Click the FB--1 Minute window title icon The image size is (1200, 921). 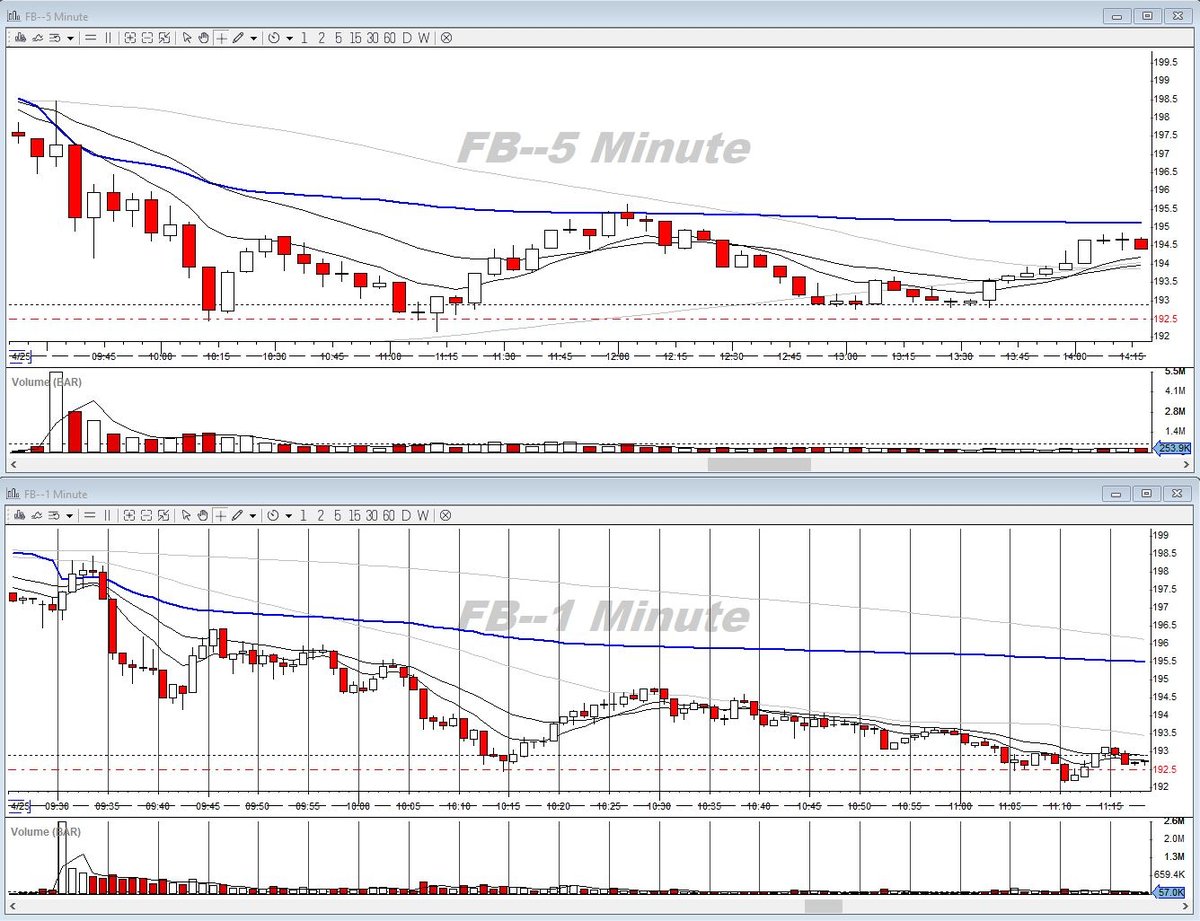point(12,494)
